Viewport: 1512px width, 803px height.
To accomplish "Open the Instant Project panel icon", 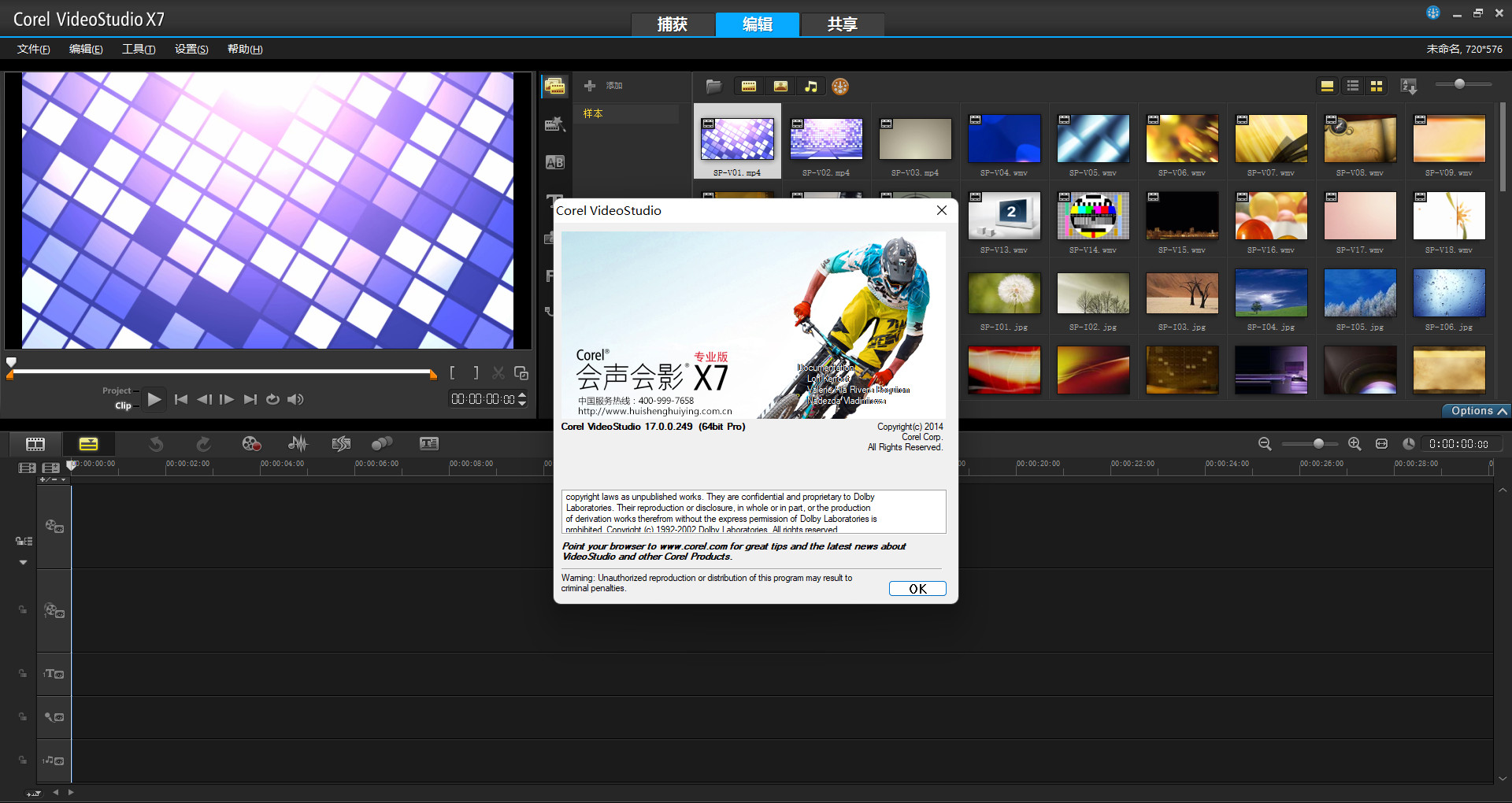I will 555,124.
